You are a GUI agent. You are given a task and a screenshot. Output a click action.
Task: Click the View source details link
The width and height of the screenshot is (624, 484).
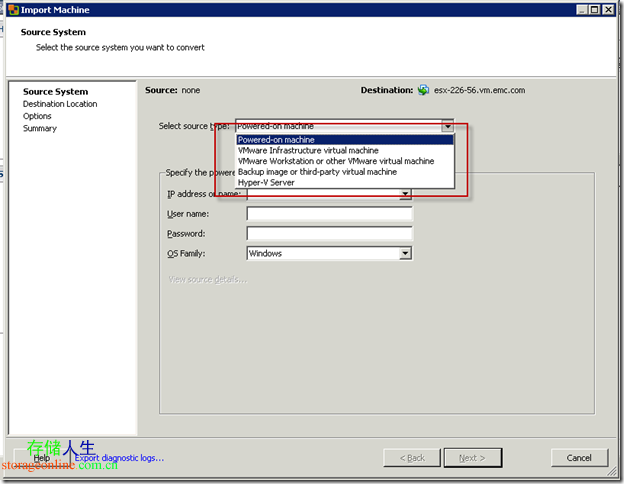click(208, 279)
